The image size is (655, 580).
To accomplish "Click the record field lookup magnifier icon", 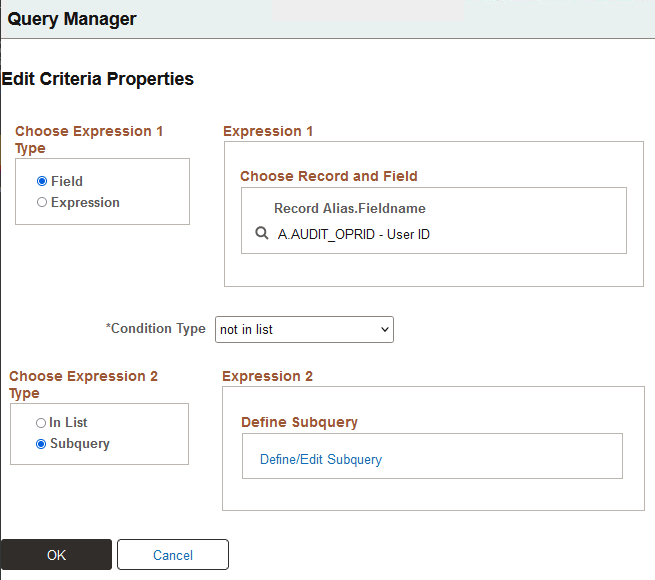I will [x=262, y=233].
